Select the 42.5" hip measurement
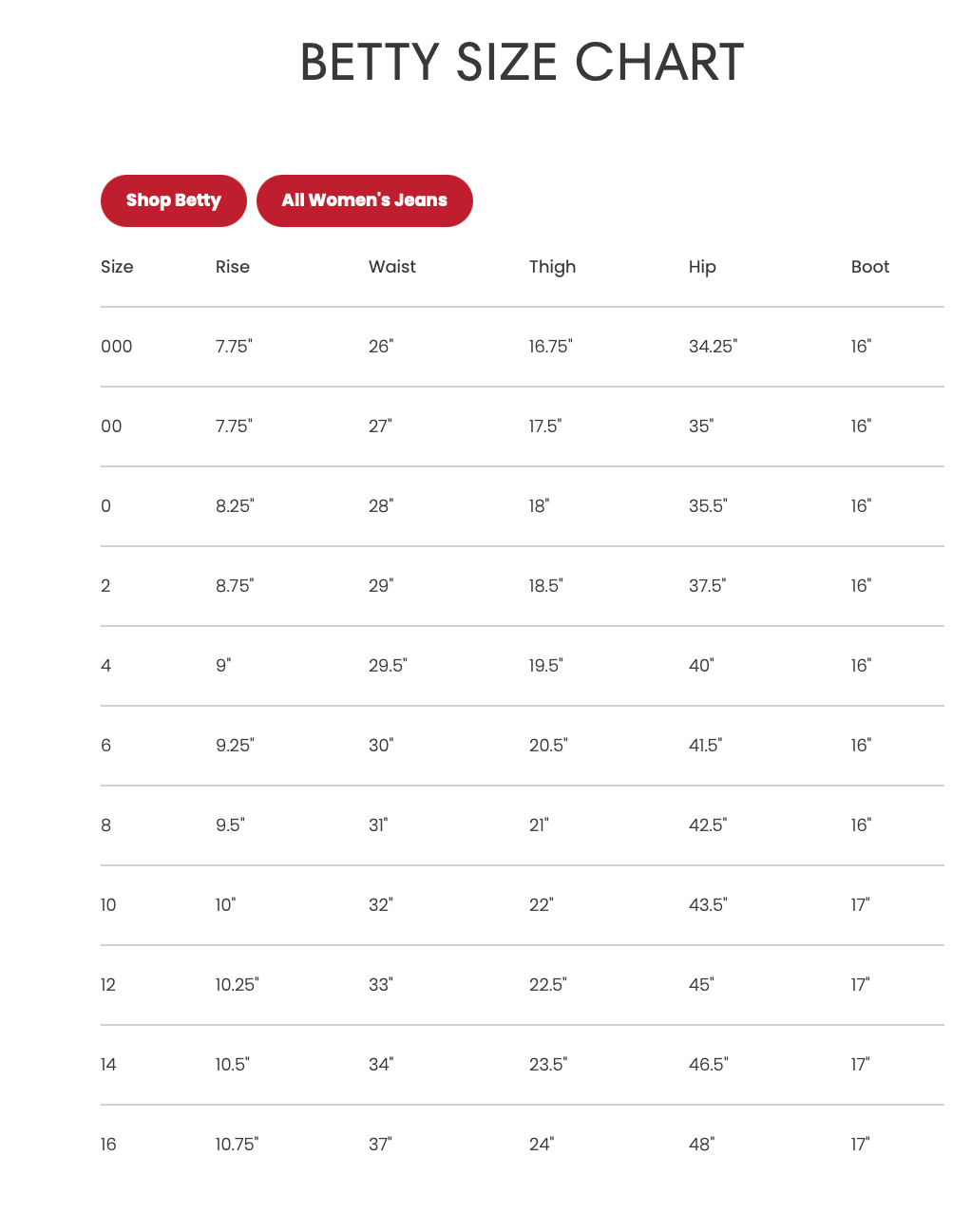This screenshot has height=1232, width=971. tap(708, 825)
